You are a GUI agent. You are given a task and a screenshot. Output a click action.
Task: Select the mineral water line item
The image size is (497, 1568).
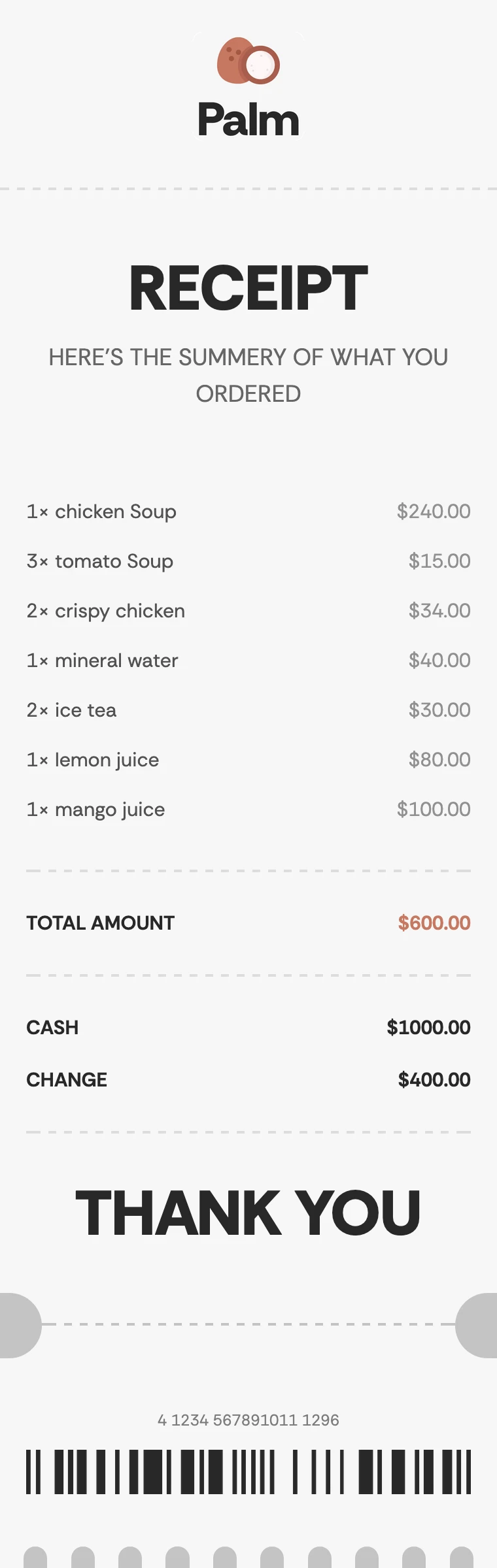coord(102,661)
